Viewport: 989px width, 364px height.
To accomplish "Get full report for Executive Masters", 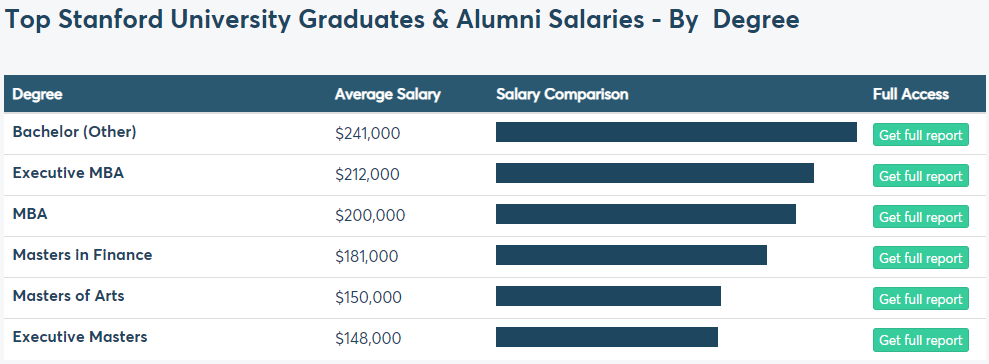I will [920, 339].
